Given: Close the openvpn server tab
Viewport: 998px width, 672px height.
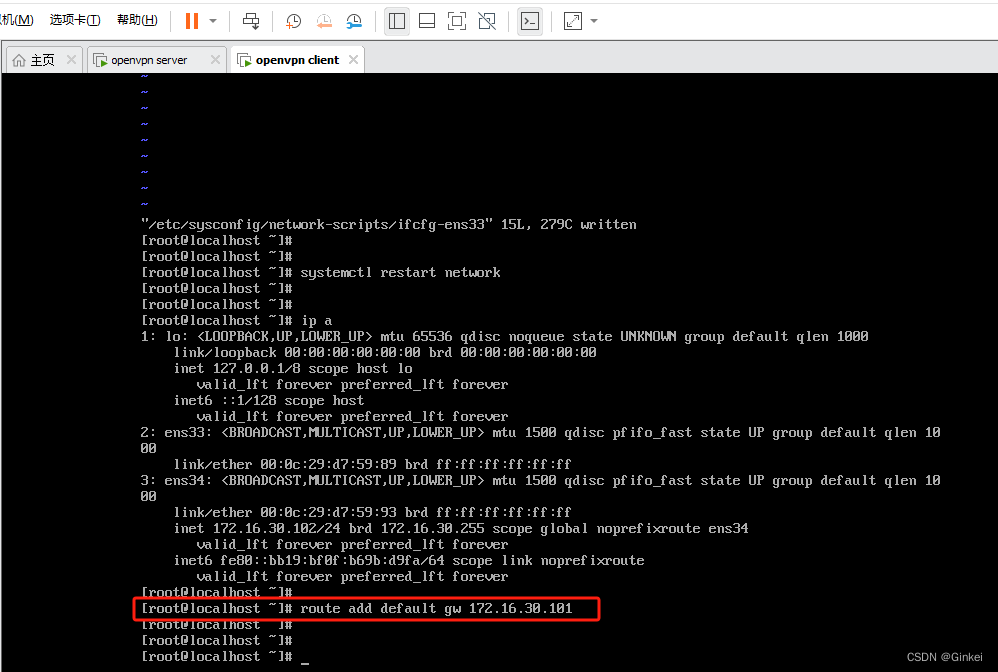Looking at the screenshot, I should tap(215, 59).
